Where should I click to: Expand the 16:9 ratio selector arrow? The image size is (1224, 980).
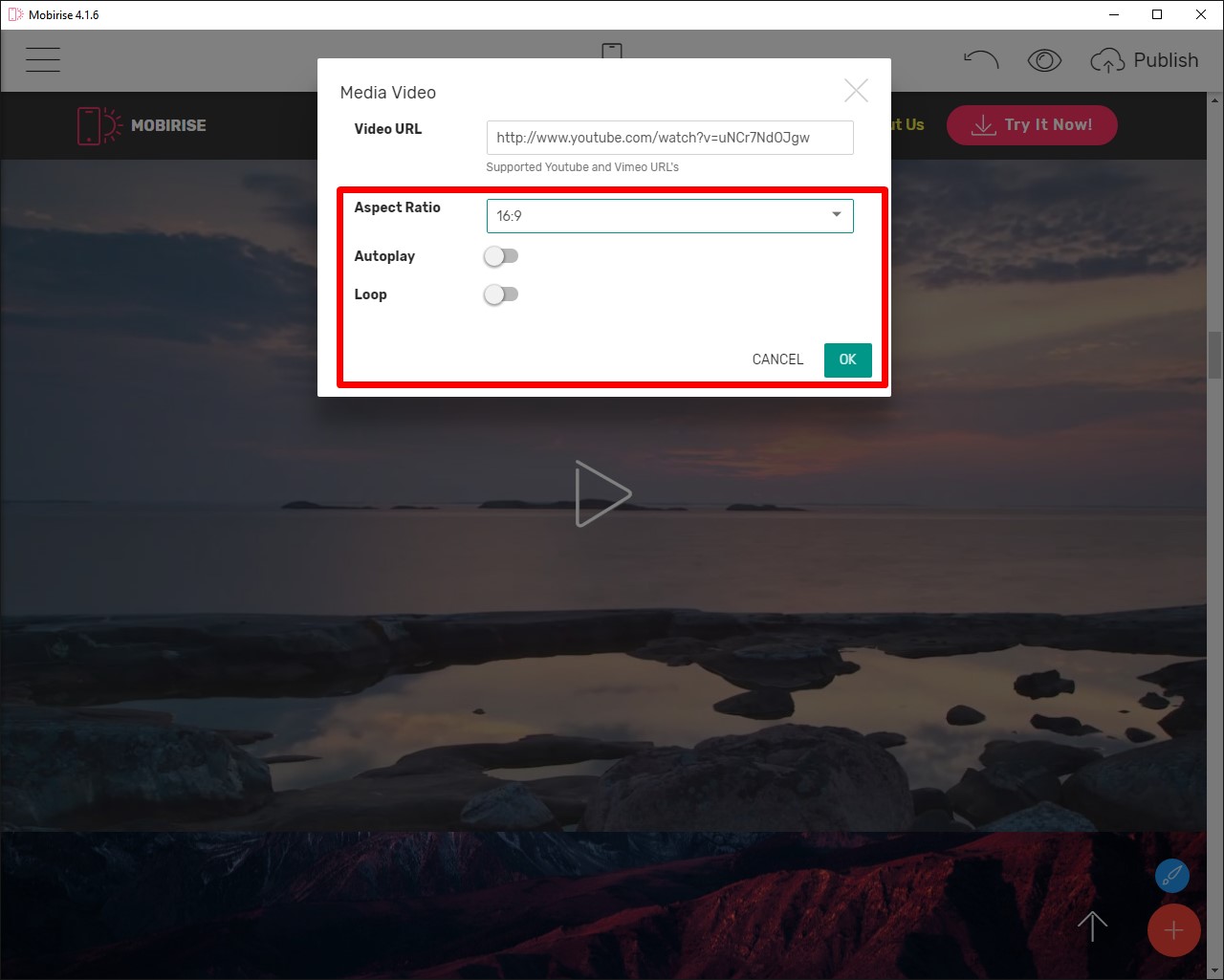click(x=835, y=215)
